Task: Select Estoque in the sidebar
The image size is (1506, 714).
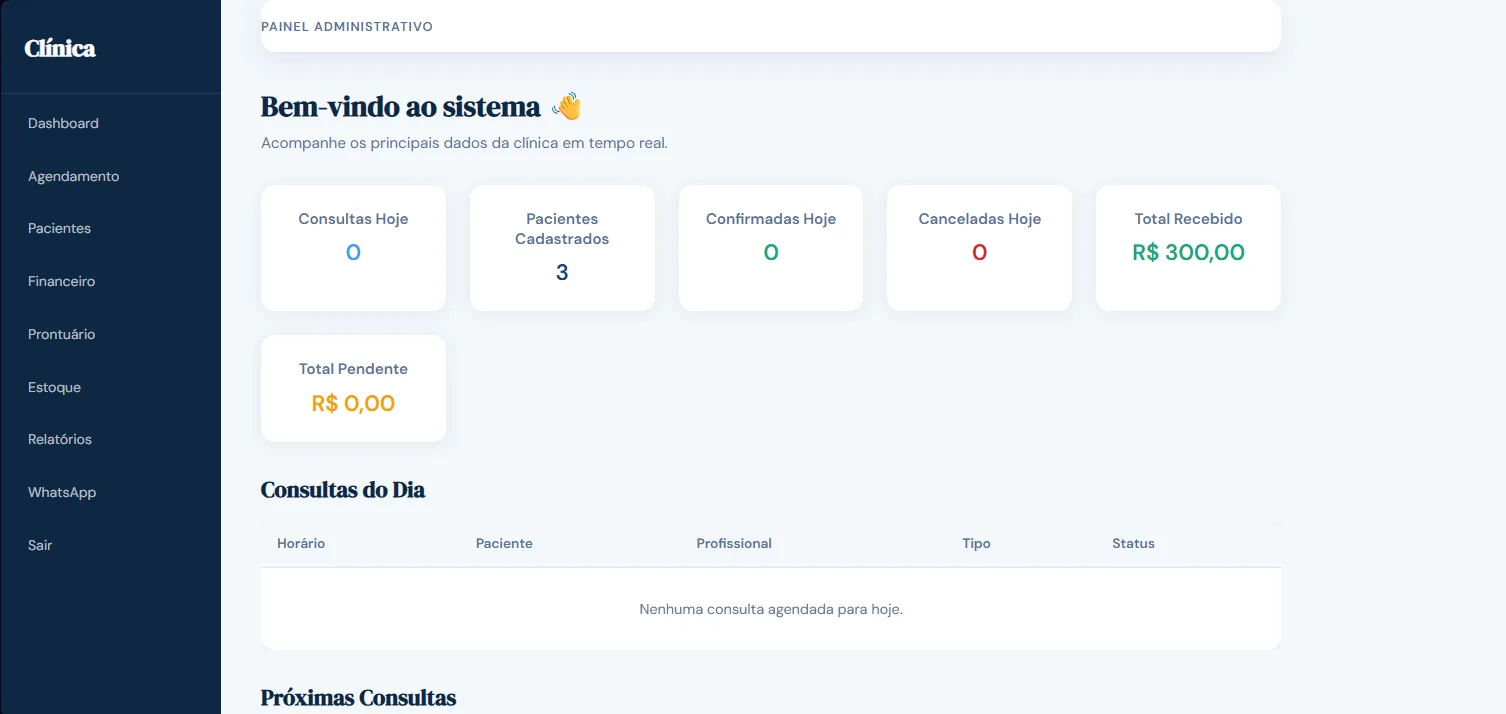Action: point(54,387)
